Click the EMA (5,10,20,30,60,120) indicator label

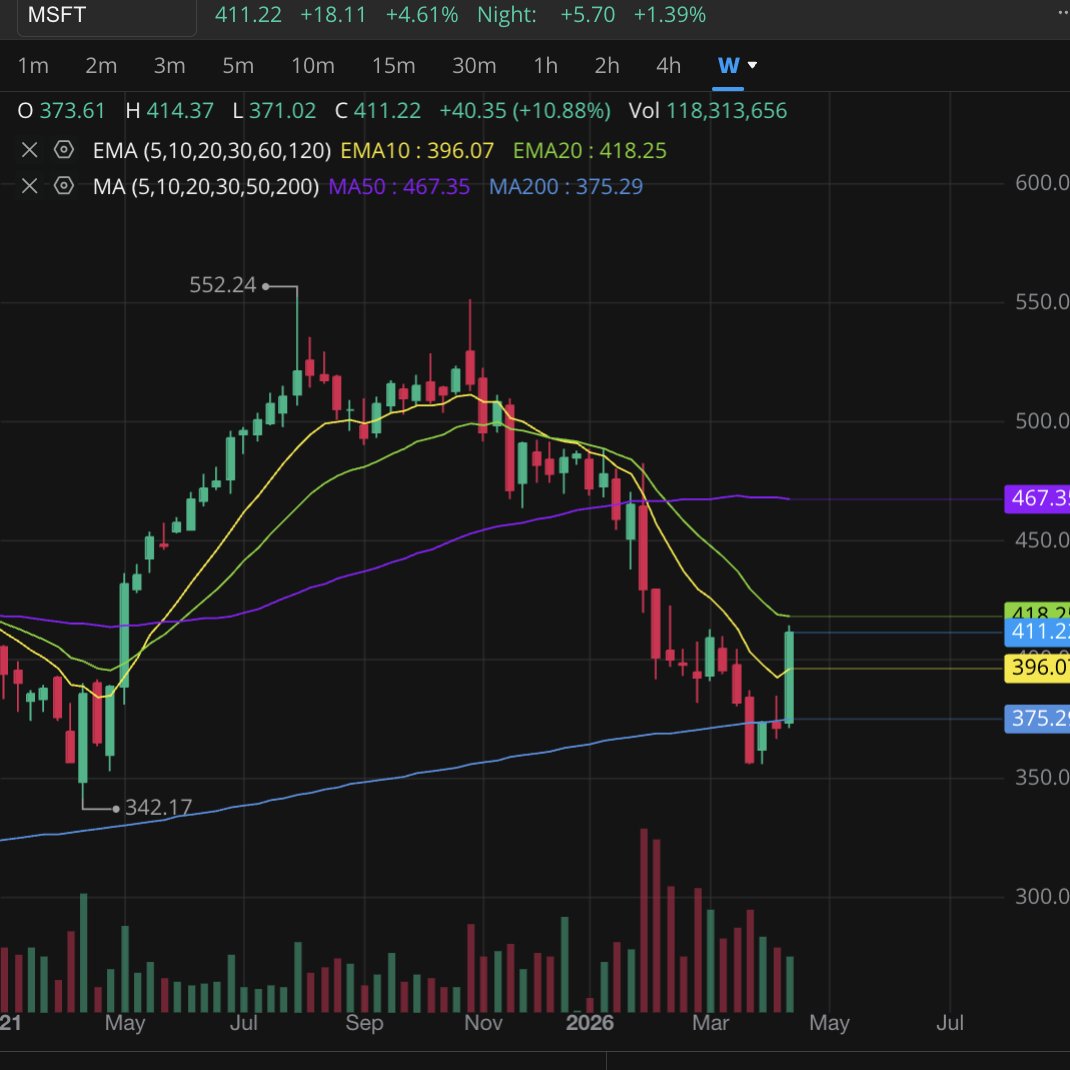coord(212,150)
